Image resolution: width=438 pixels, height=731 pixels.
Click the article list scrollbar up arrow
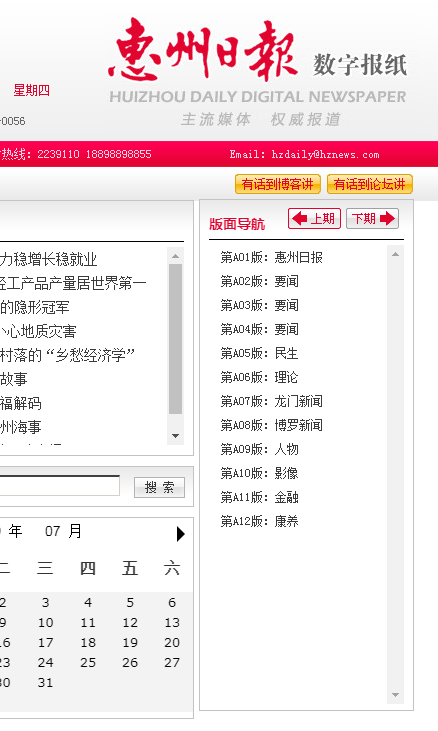click(x=176, y=256)
